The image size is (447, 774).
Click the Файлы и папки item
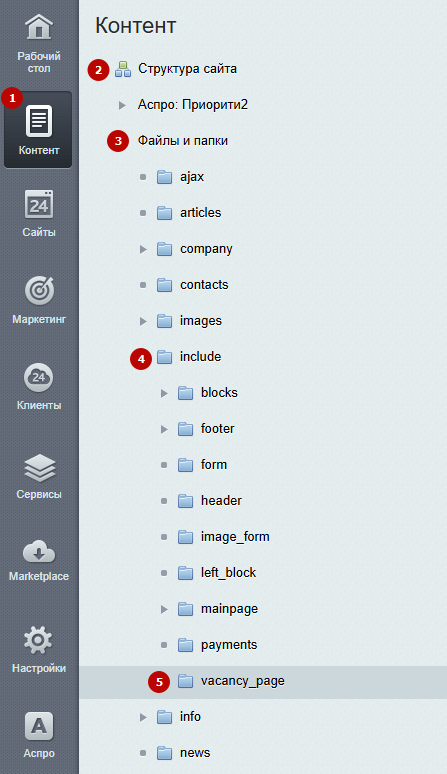183,141
